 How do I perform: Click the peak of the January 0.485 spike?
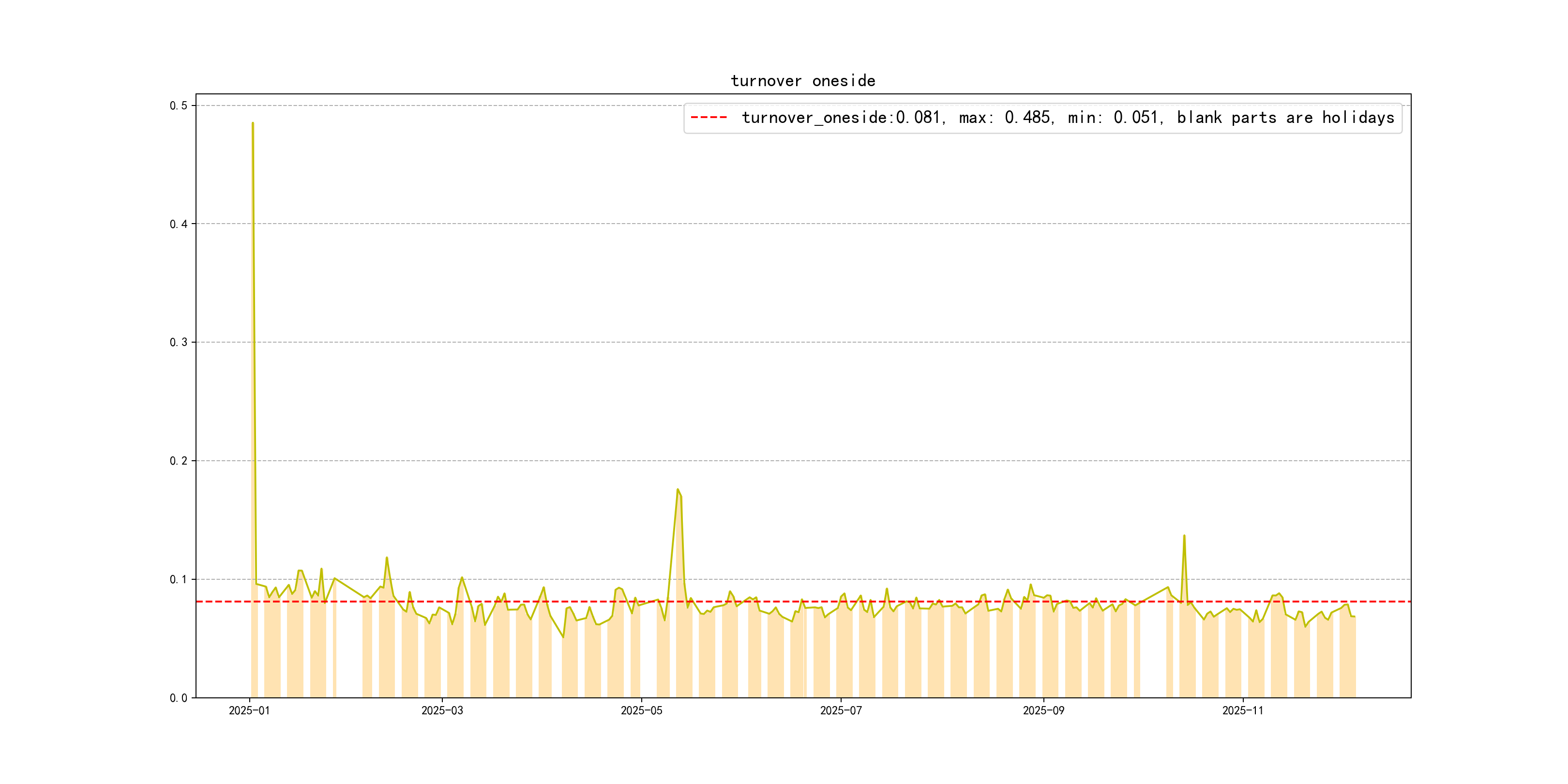click(253, 123)
